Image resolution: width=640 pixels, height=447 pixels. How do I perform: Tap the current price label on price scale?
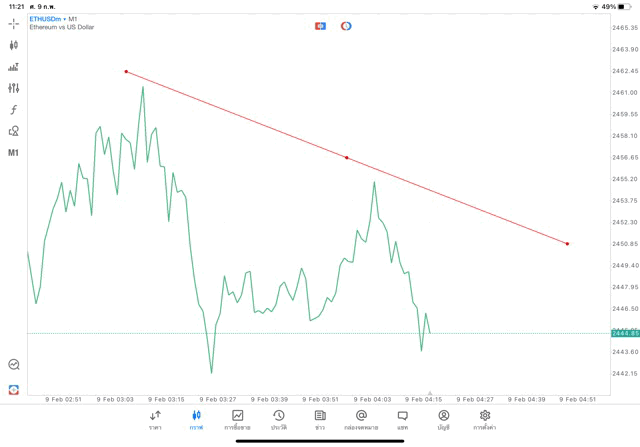pyautogui.click(x=625, y=333)
